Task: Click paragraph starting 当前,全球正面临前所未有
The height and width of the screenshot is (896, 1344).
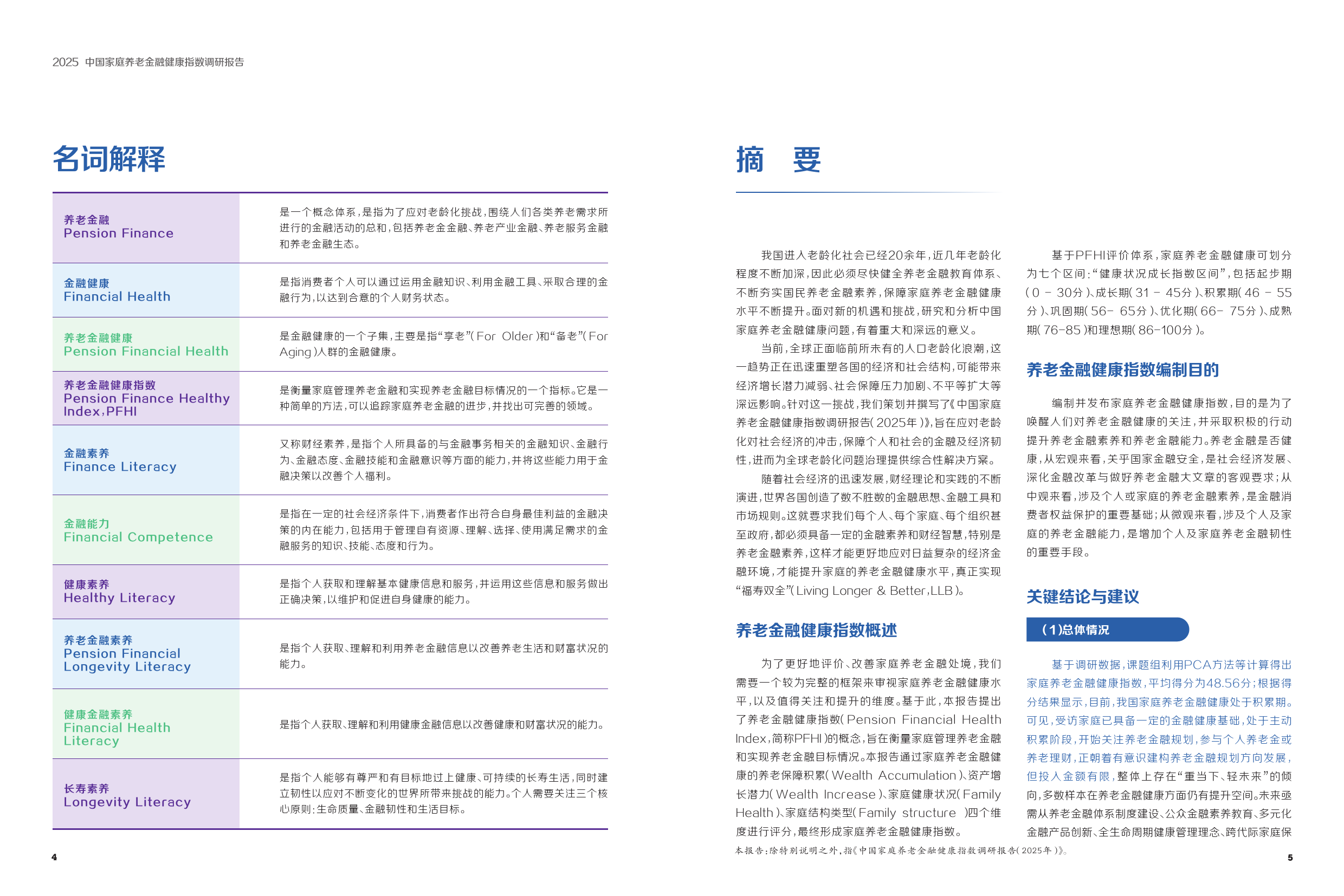Action: 868,404
